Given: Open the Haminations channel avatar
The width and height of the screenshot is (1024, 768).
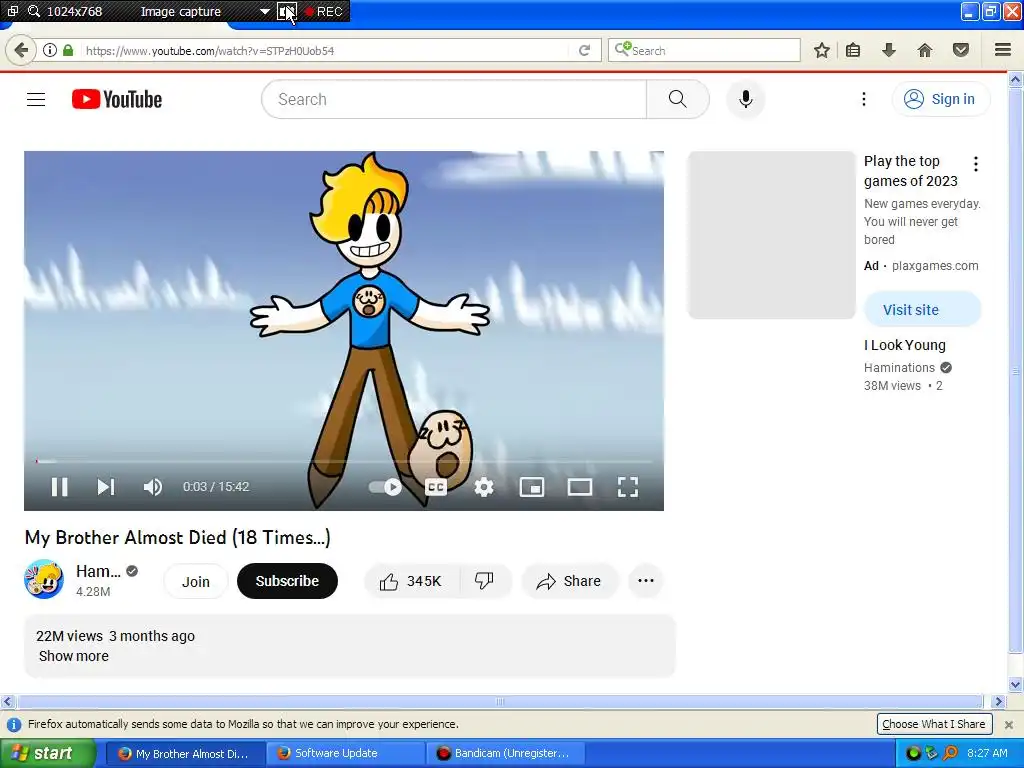Looking at the screenshot, I should pos(44,579).
